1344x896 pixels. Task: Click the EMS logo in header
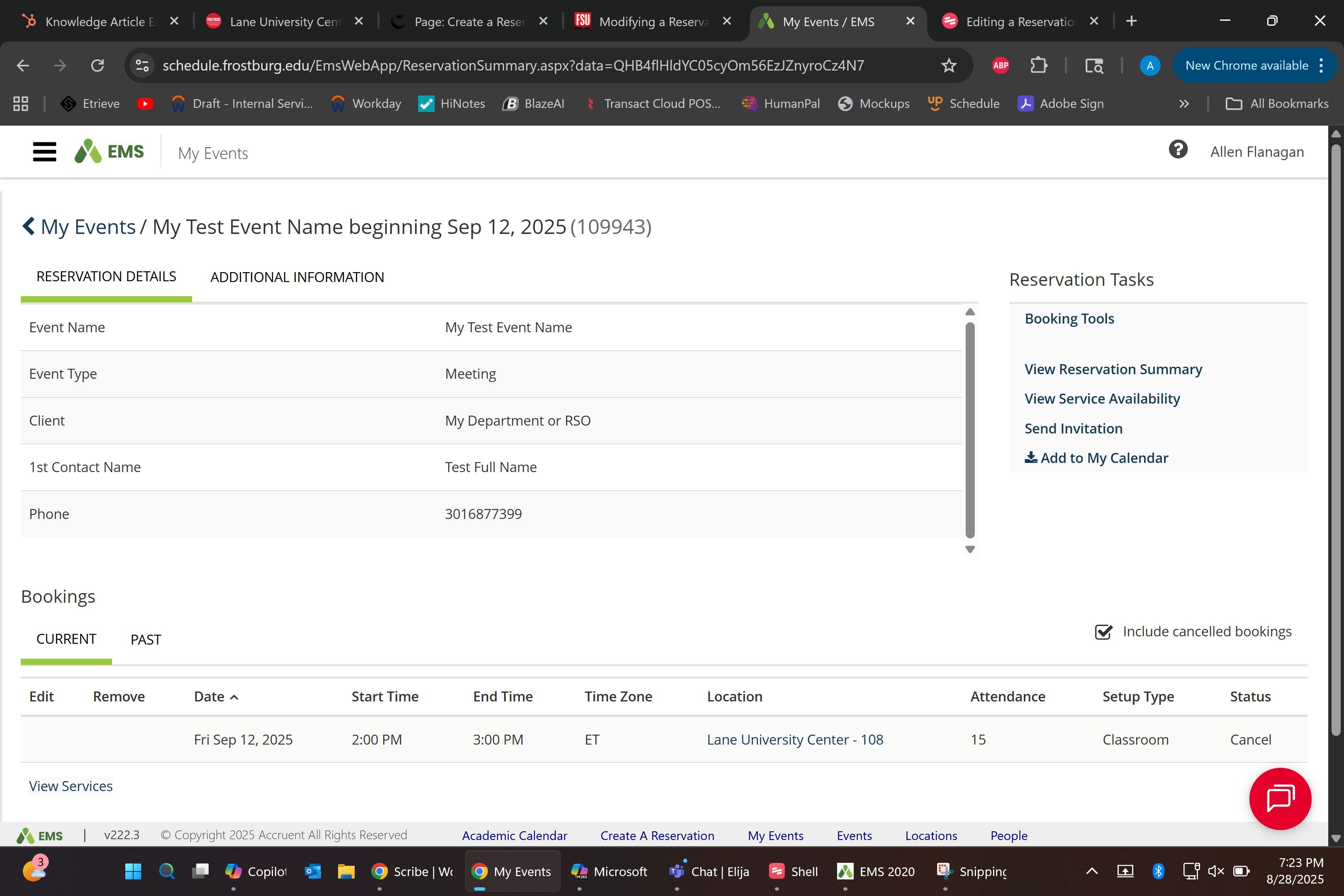[x=109, y=152]
